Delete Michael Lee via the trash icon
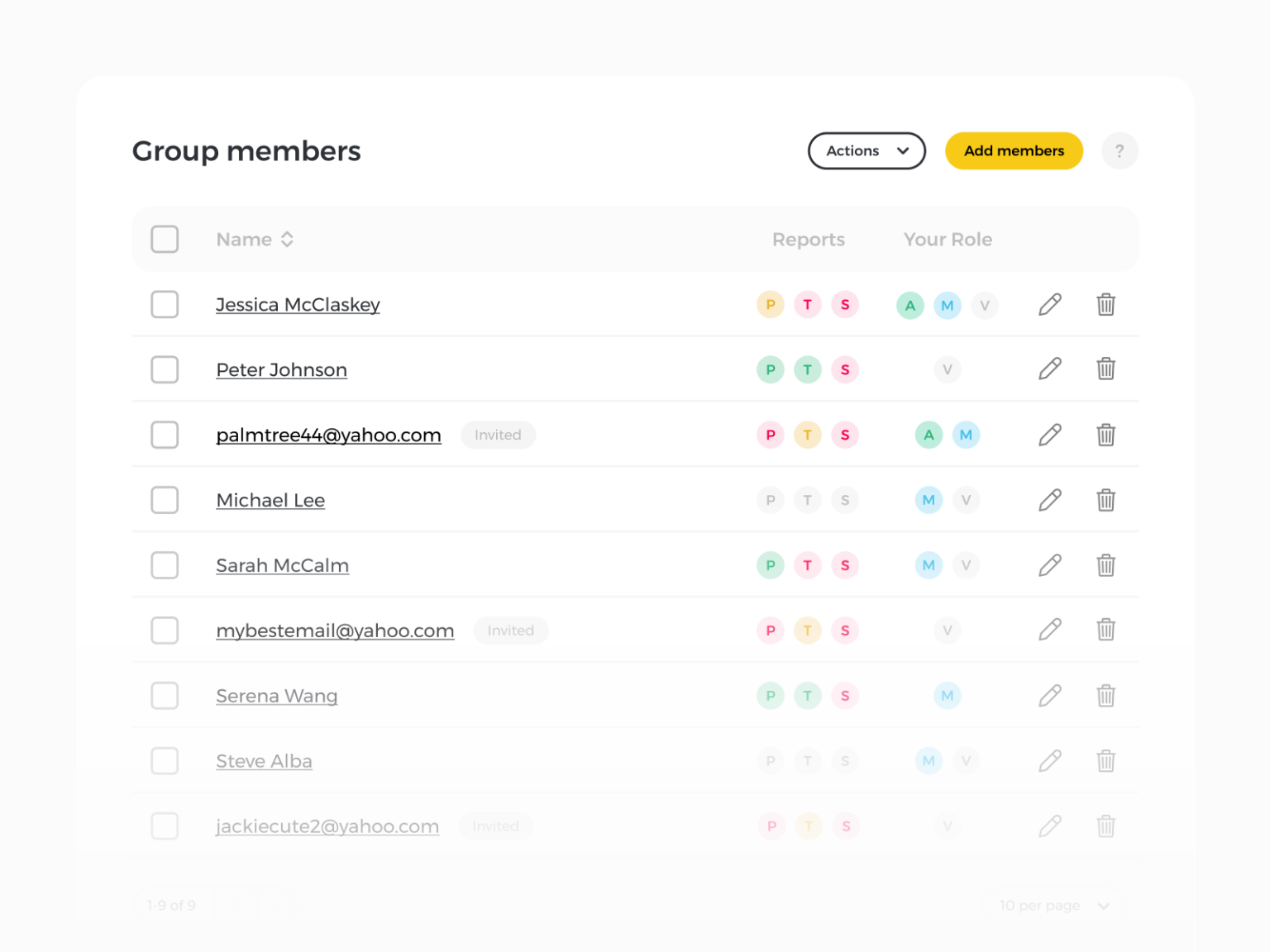1270x952 pixels. [1106, 500]
